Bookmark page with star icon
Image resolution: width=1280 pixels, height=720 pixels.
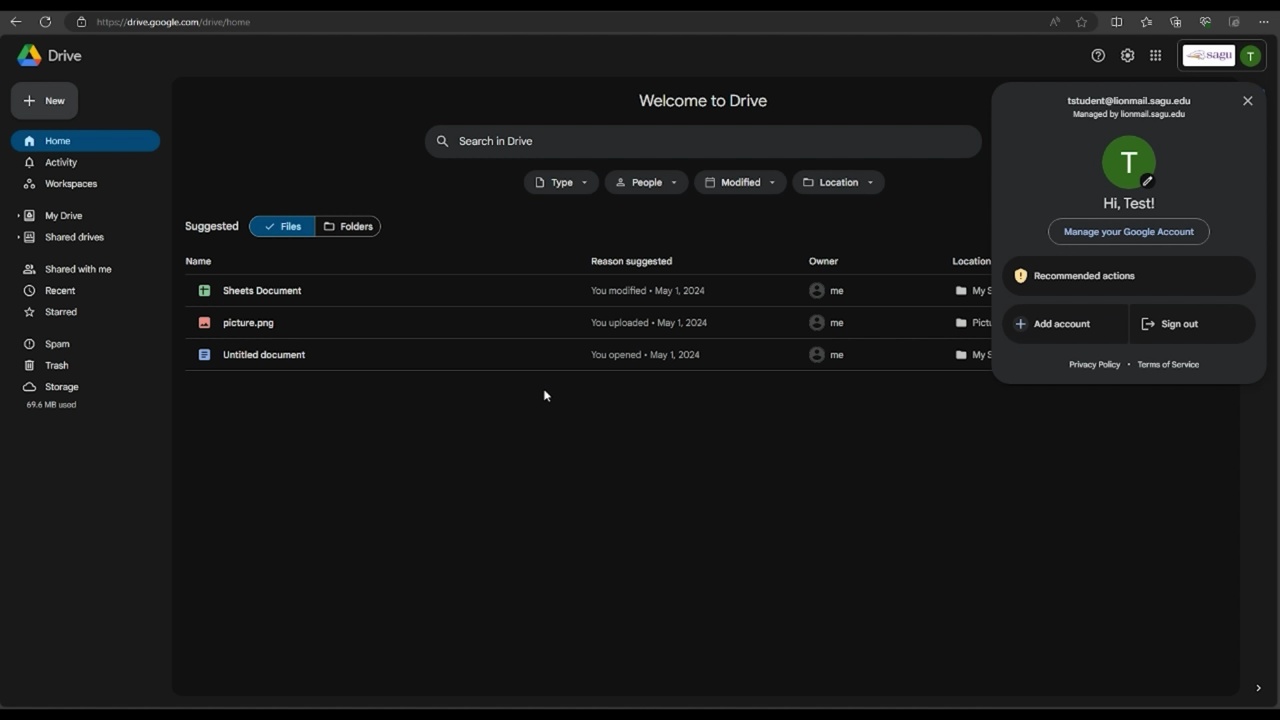point(1081,22)
